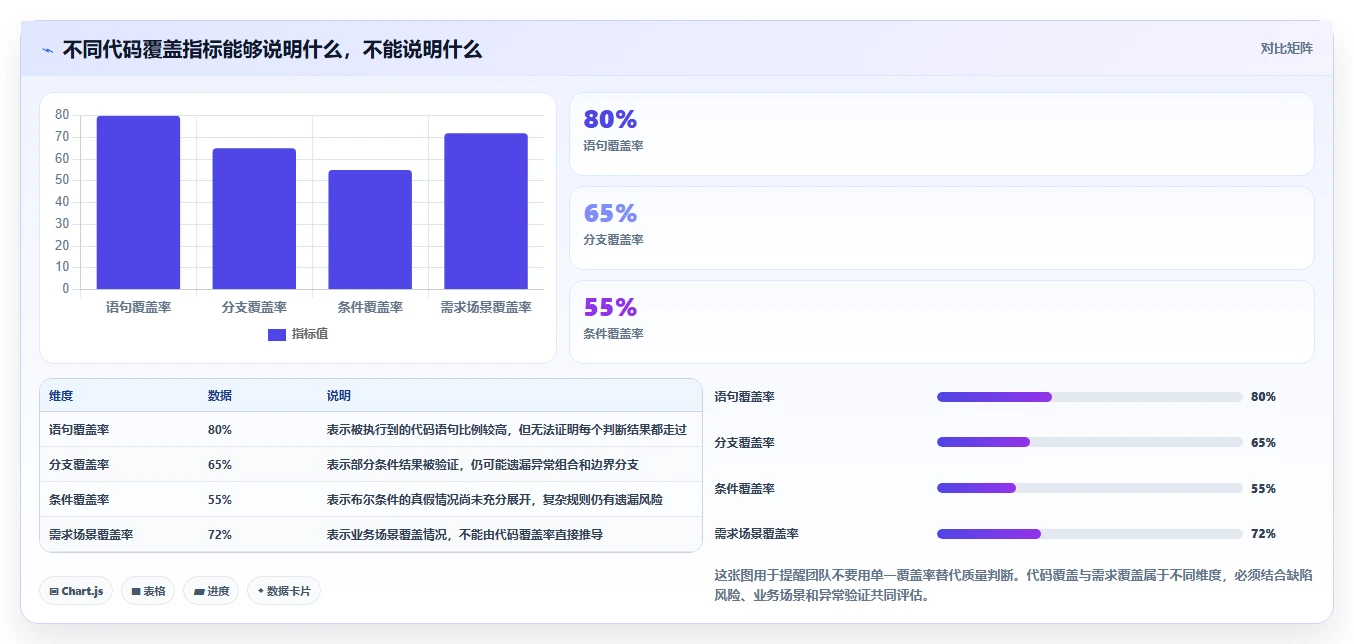Viewport: 1354px width, 644px height.
Task: Click the 进度 tag chip
Action: pyautogui.click(x=211, y=591)
